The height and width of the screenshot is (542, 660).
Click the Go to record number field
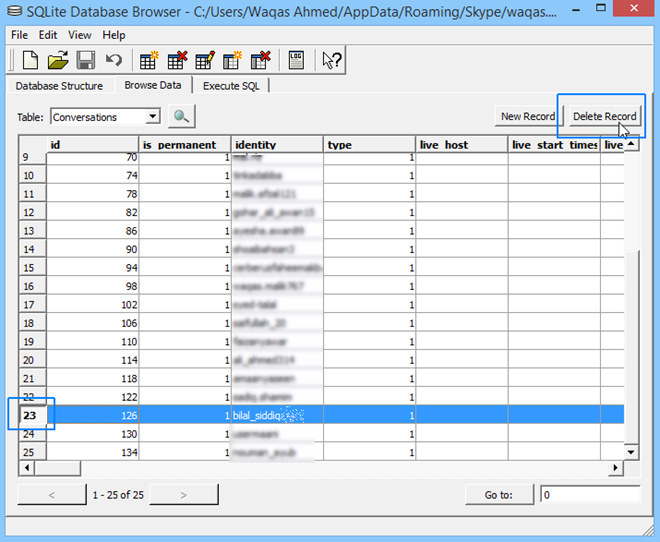pos(590,495)
